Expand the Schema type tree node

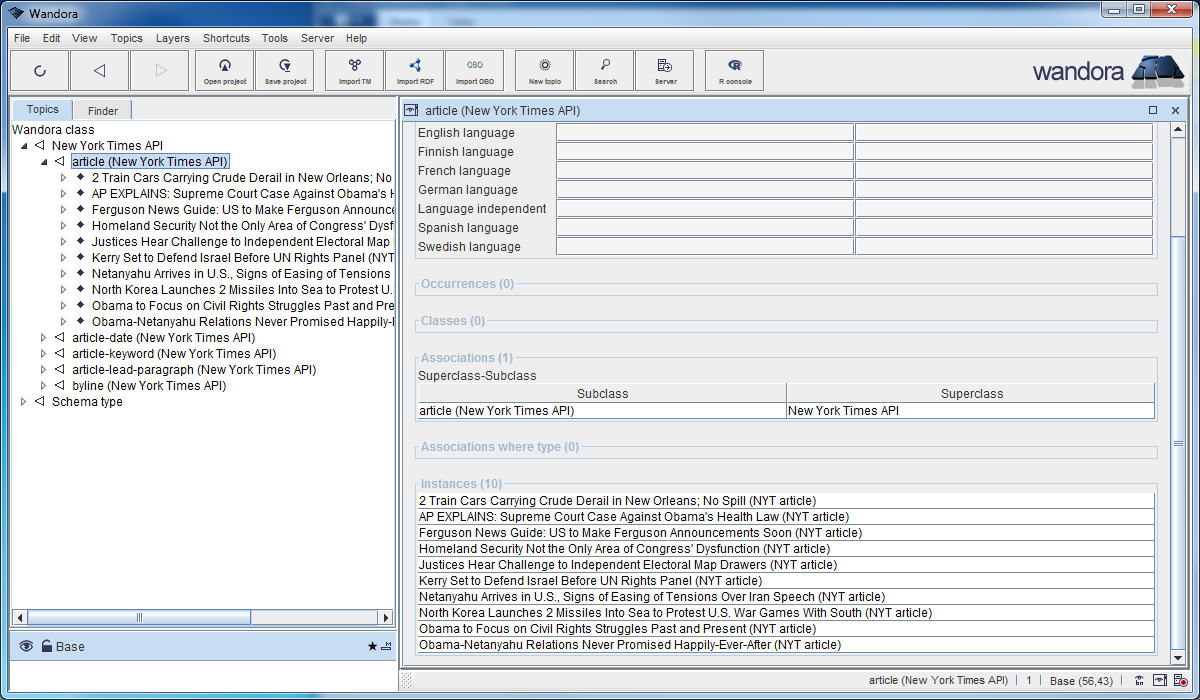(x=23, y=402)
